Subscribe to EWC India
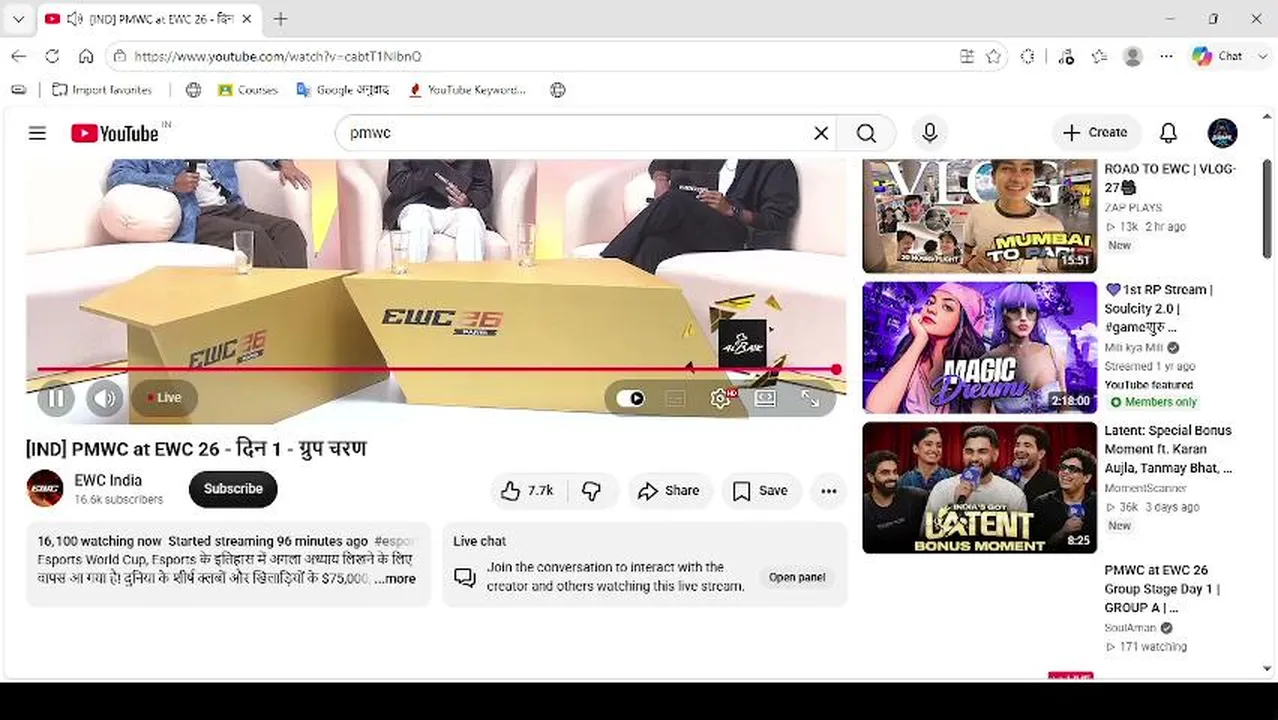Image resolution: width=1278 pixels, height=720 pixels. tap(233, 489)
